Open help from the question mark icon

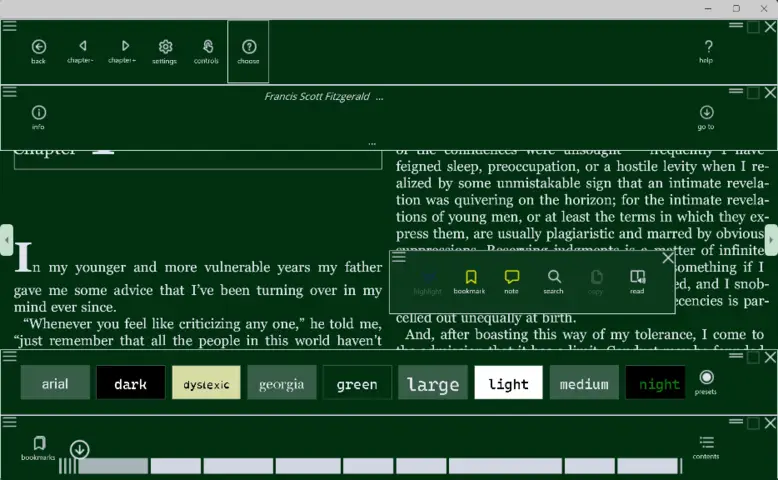pyautogui.click(x=707, y=52)
